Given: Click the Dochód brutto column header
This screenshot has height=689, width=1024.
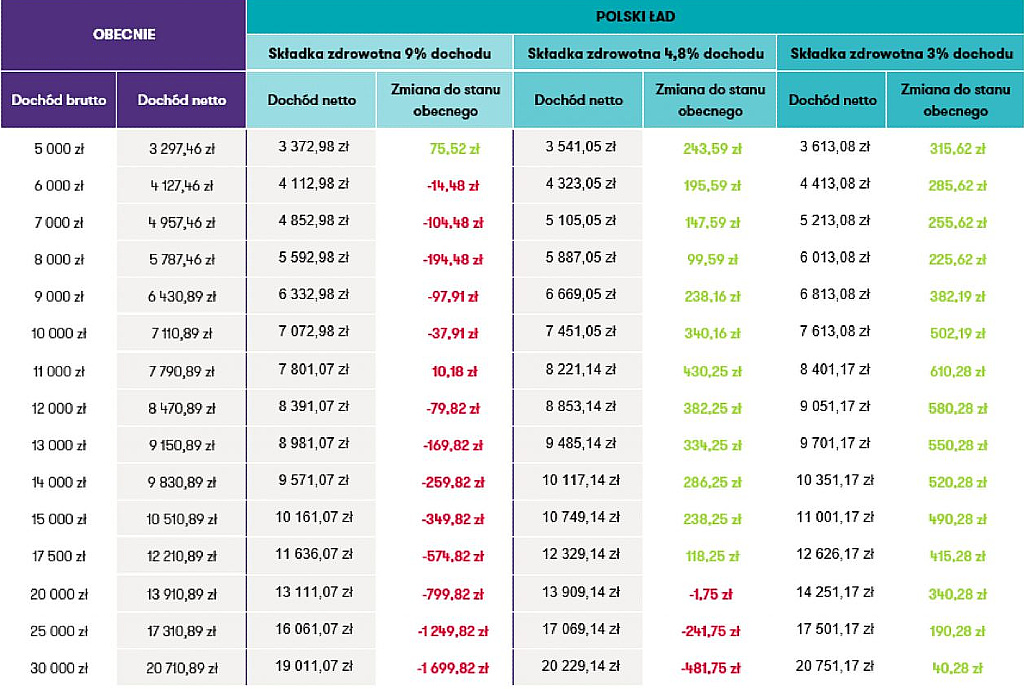Looking at the screenshot, I should 59,100.
